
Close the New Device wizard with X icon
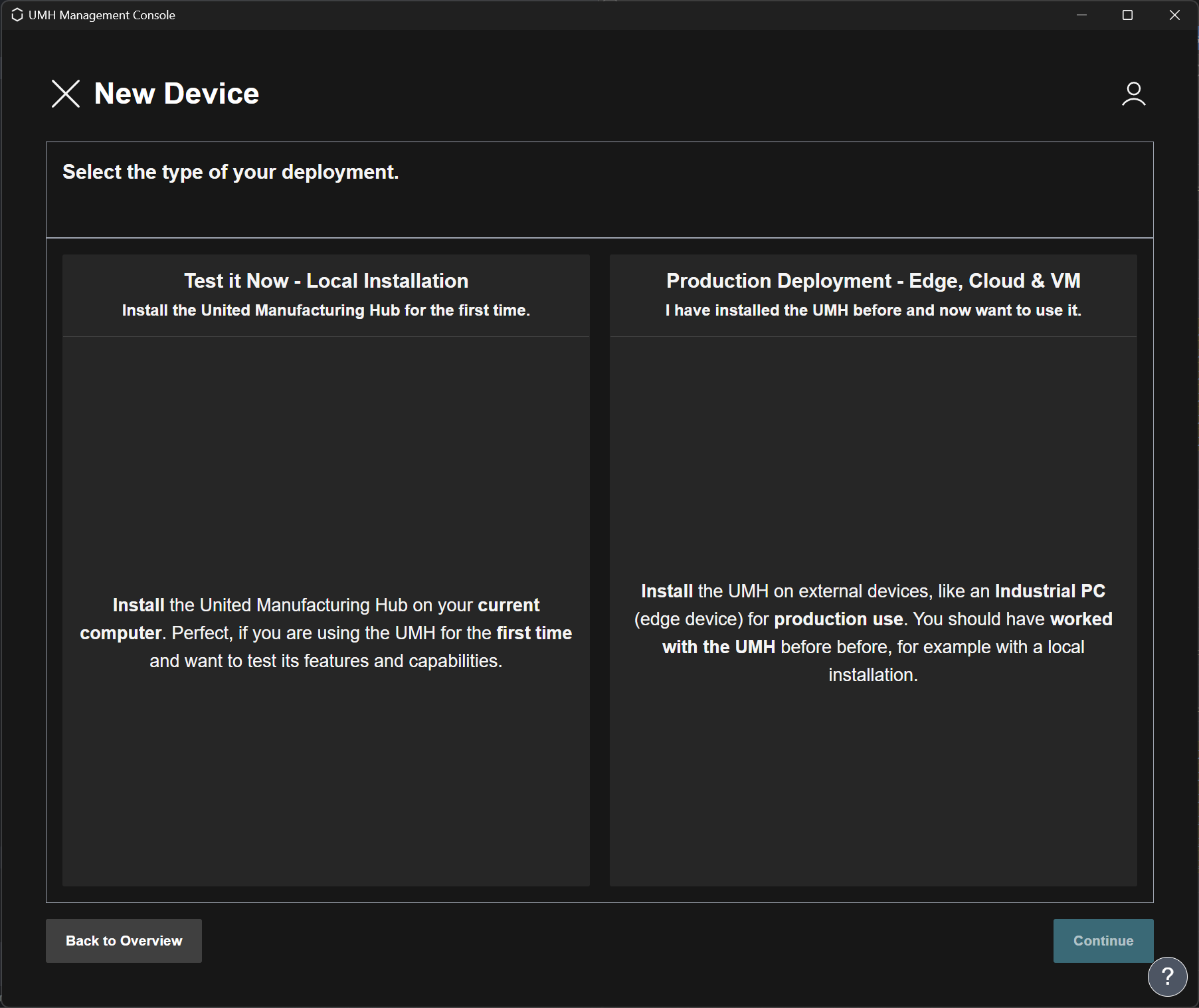65,94
